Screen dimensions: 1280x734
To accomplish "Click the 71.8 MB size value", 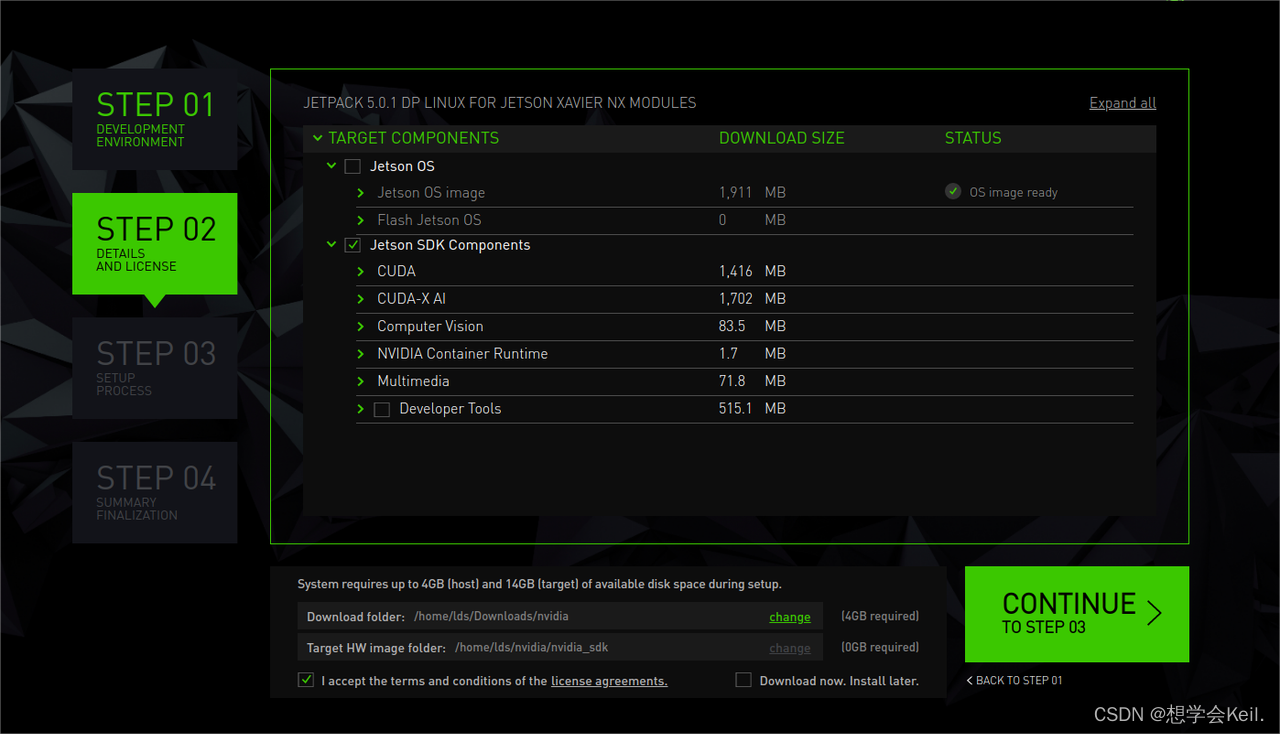I will click(x=752, y=381).
